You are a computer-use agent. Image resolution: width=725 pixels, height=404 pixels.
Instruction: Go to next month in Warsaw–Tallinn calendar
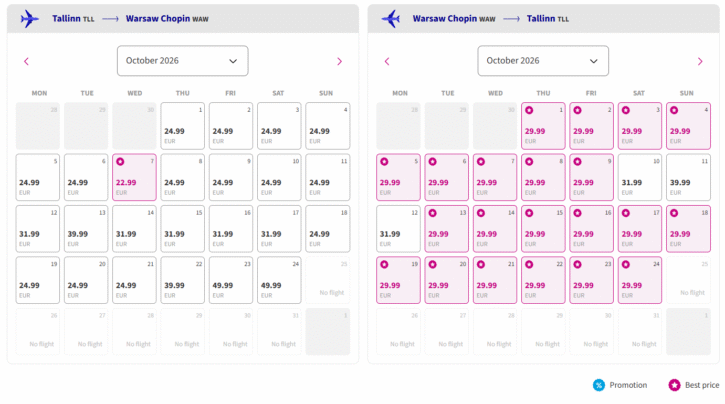(700, 61)
